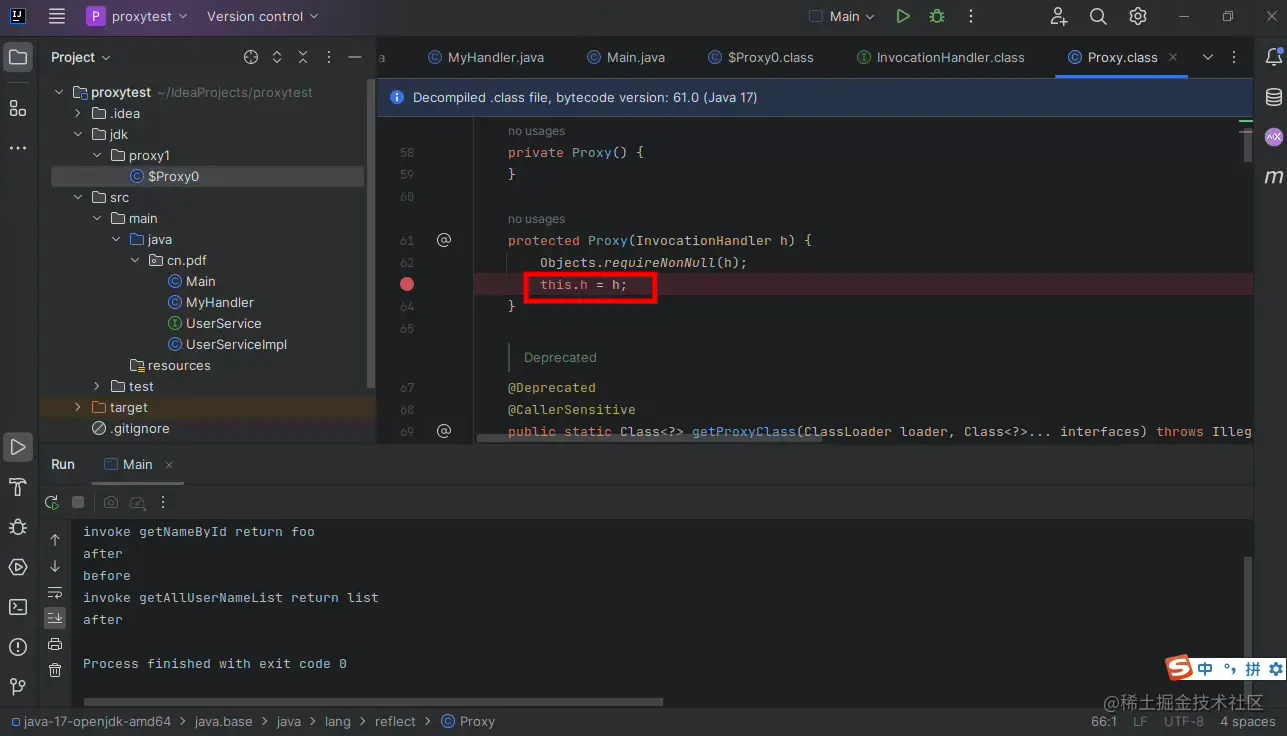
Task: Run the Main configuration with the green play button
Action: coord(903,16)
